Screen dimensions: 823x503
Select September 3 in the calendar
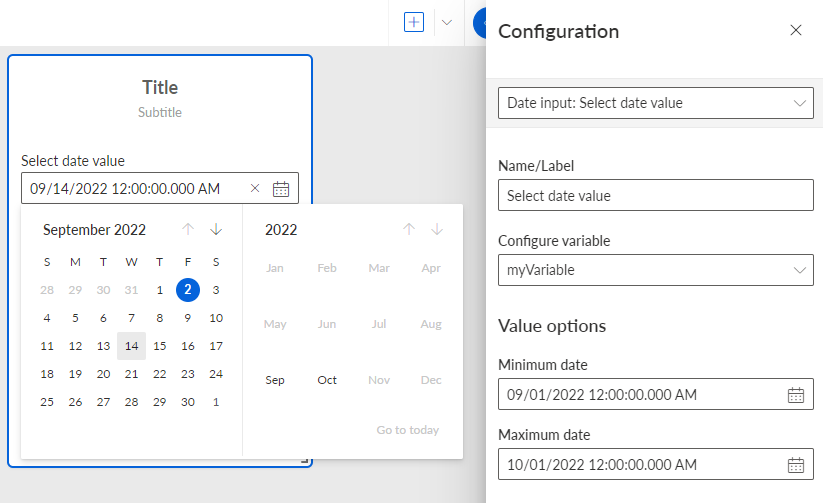point(216,290)
